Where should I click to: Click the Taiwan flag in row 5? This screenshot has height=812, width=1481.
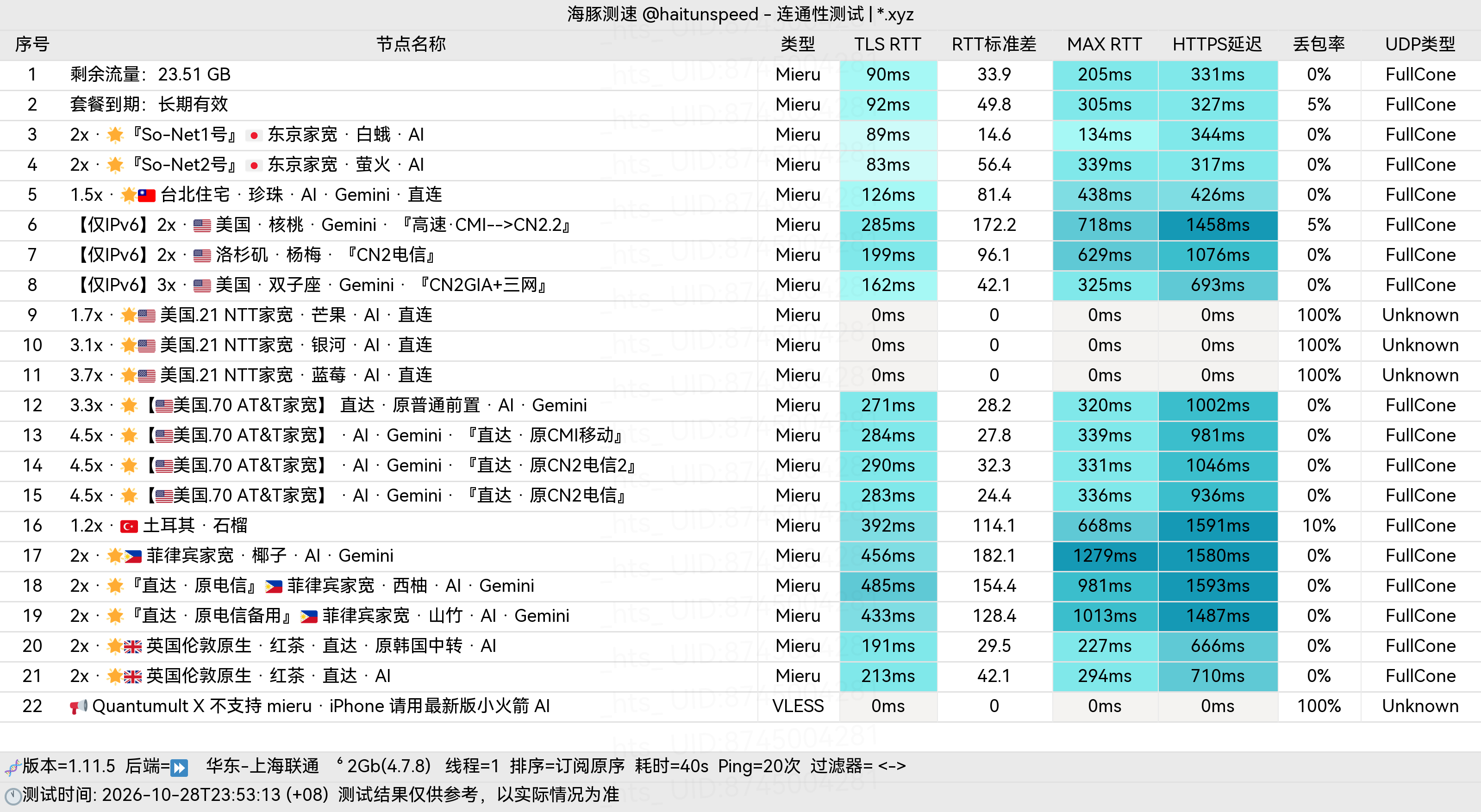(x=146, y=195)
